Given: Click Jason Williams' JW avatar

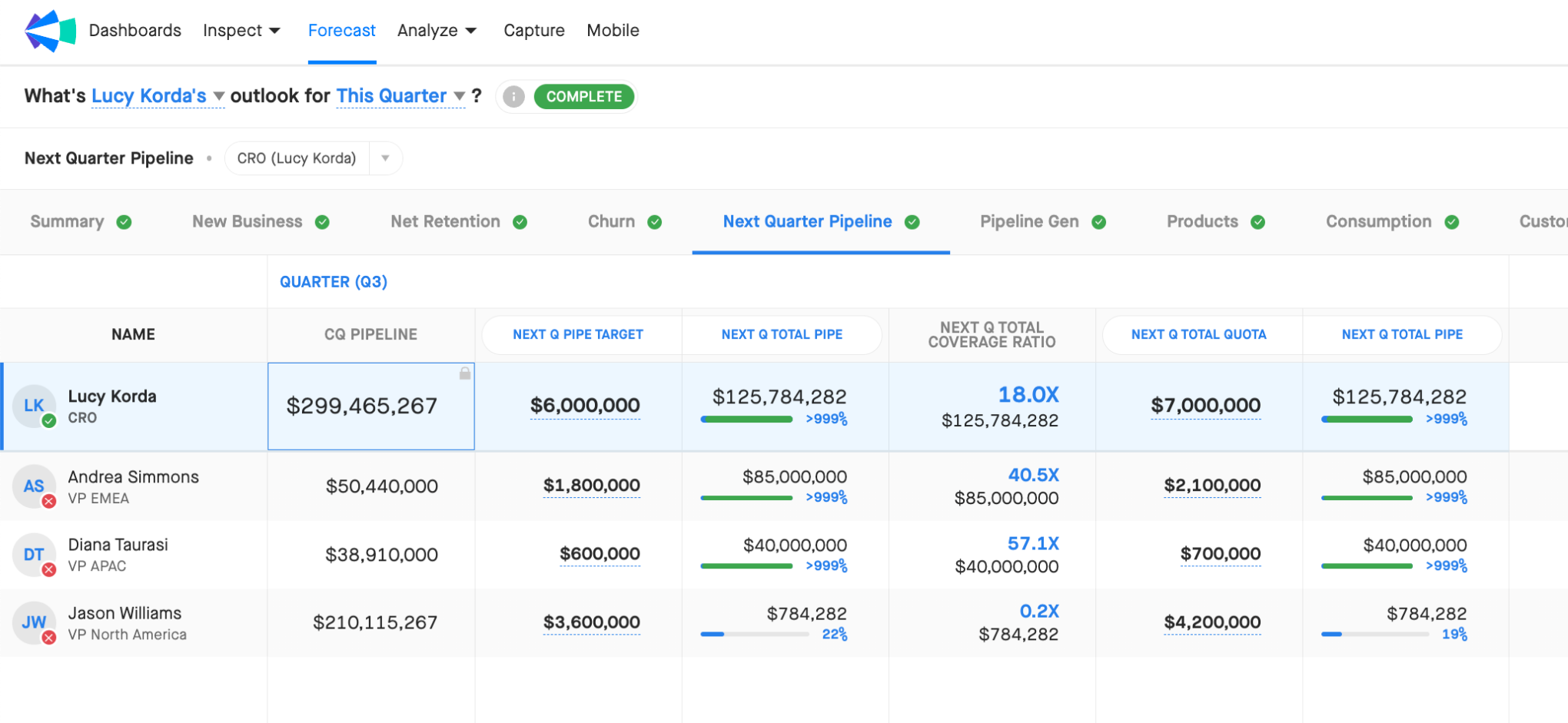Looking at the screenshot, I should pyautogui.click(x=34, y=622).
